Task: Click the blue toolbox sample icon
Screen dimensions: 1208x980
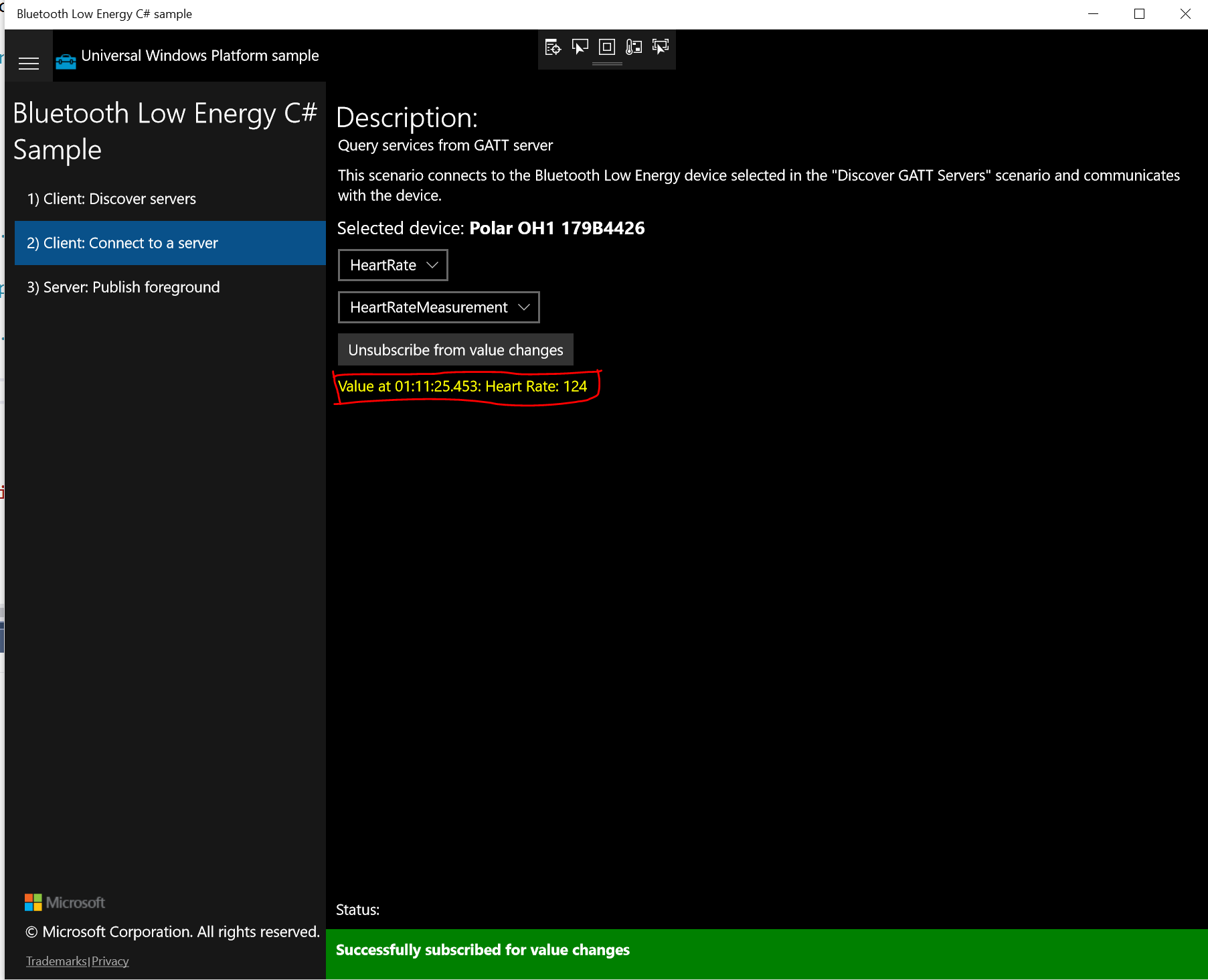Action: 66,62
